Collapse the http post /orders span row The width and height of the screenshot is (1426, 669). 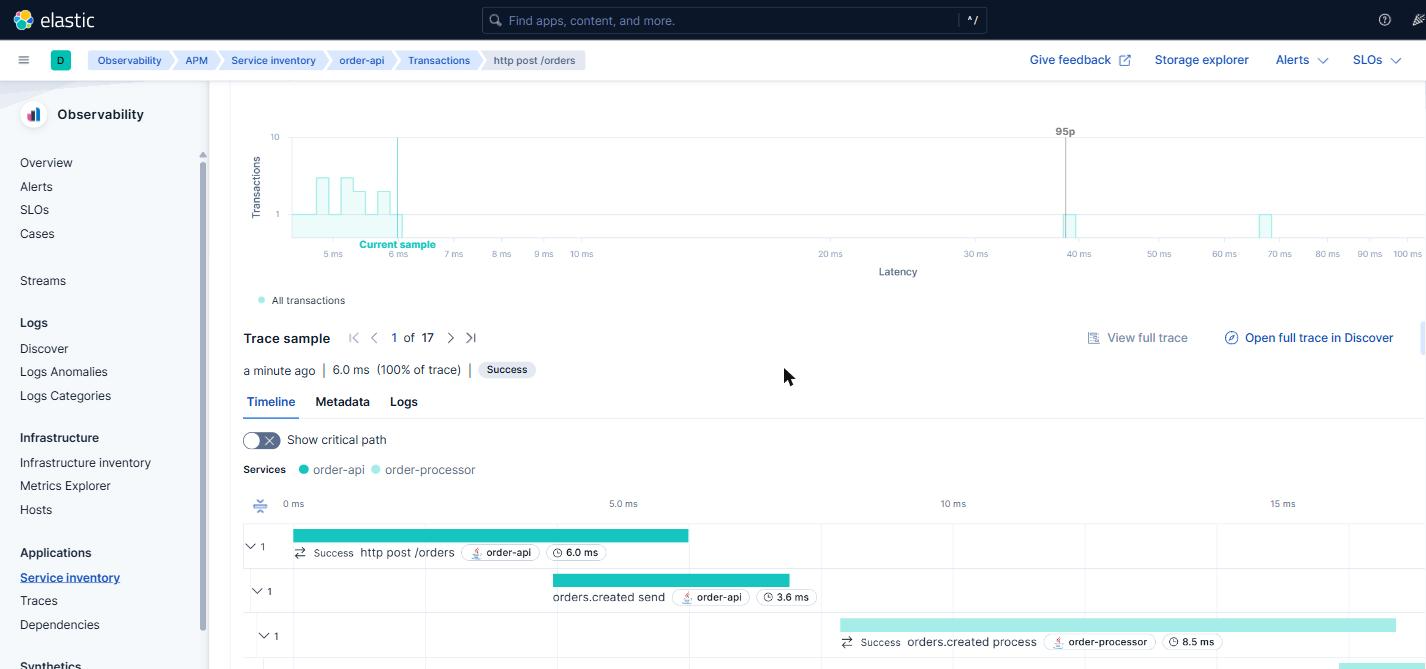tap(250, 546)
